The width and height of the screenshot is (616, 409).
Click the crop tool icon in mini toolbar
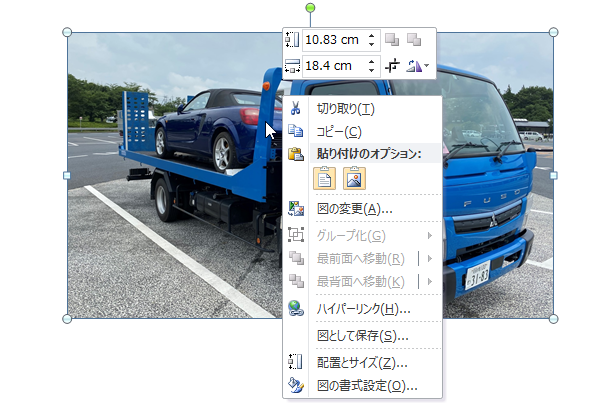(393, 66)
